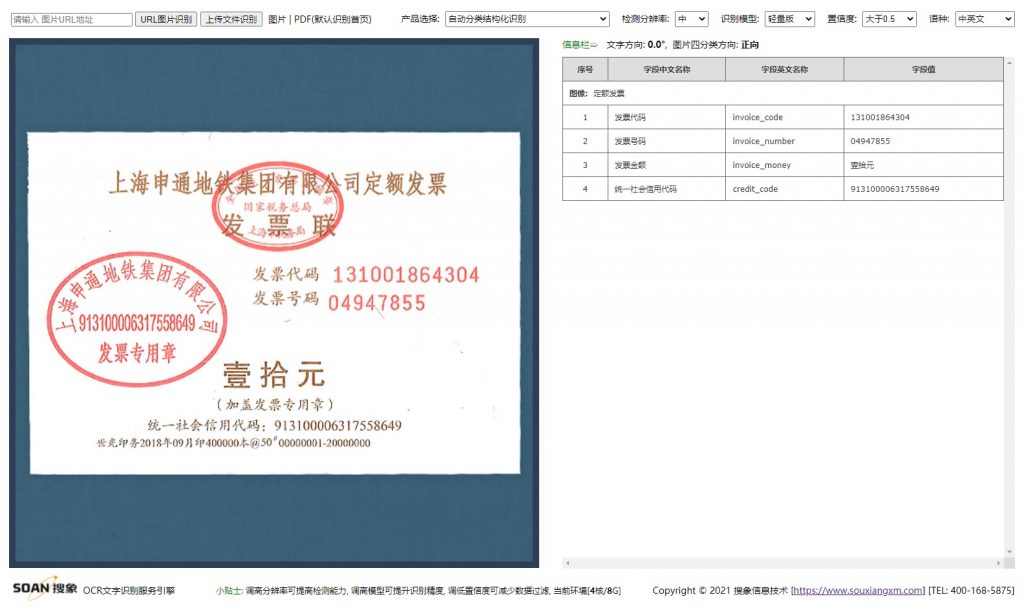Click the 字段中文名称 column header
1024x610 pixels.
(667, 69)
